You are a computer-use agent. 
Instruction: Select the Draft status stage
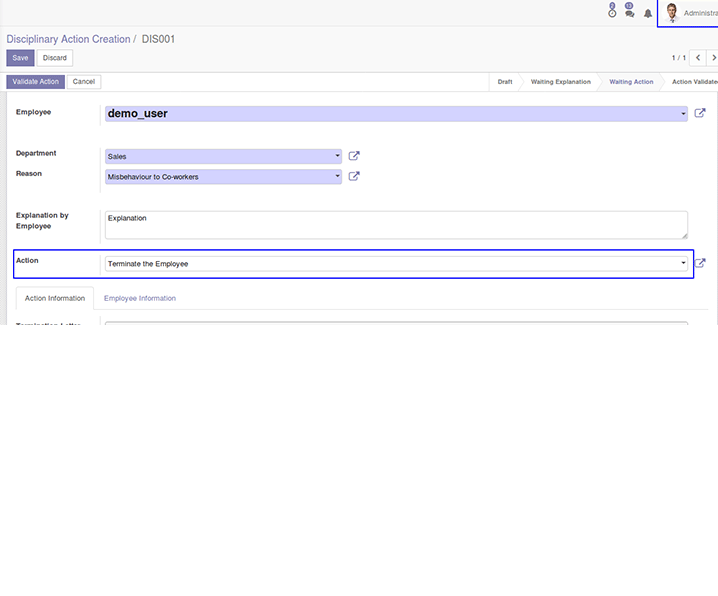pos(505,82)
